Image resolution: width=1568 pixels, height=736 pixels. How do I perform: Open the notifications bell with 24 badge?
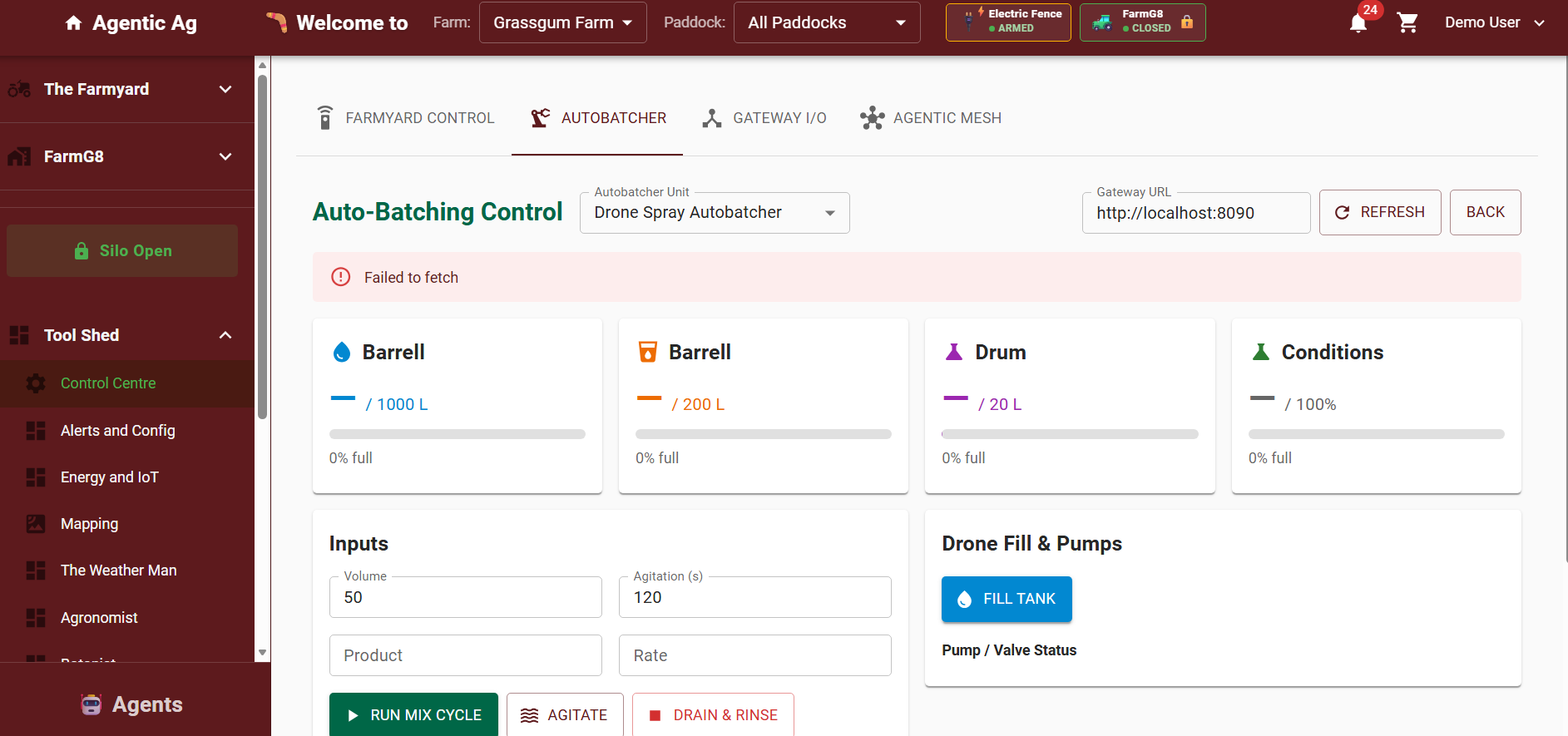tap(1358, 22)
